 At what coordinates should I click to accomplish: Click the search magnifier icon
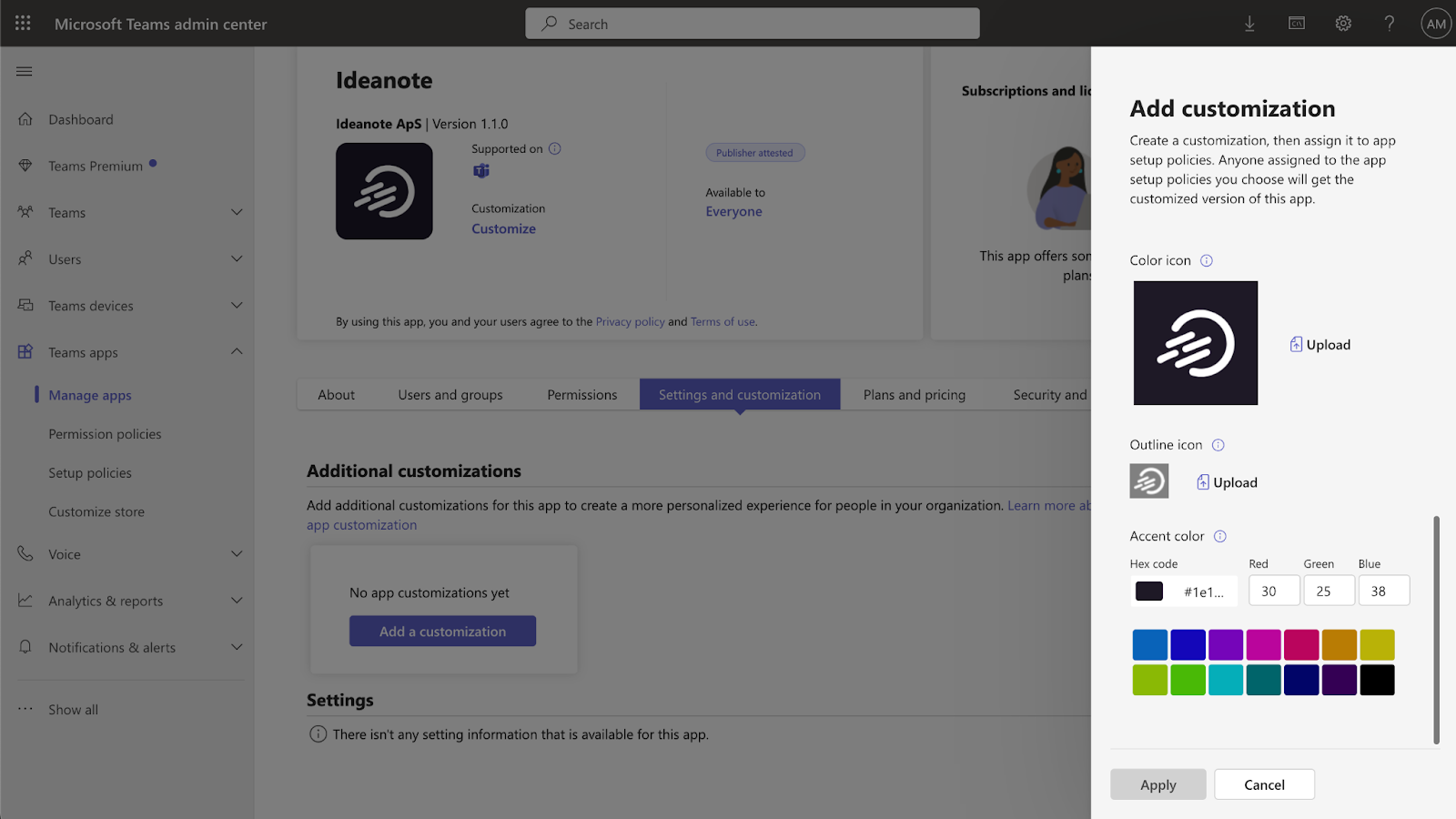click(x=549, y=24)
